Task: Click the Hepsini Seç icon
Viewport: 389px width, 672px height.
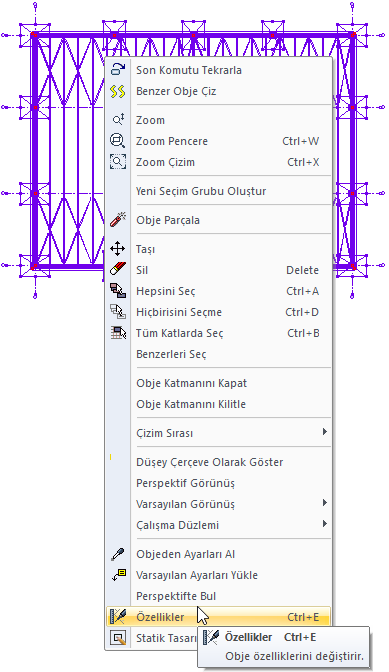Action: pos(117,291)
